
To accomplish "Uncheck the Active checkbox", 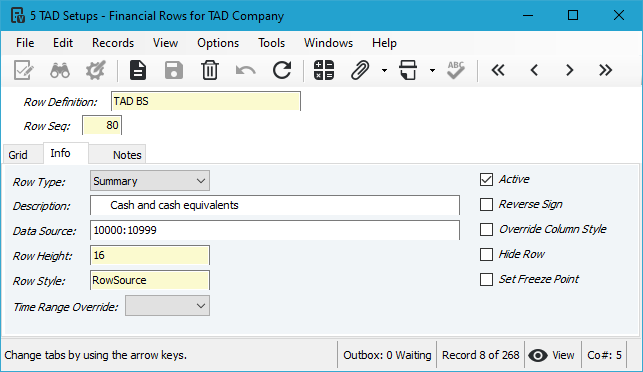I will pyautogui.click(x=486, y=179).
